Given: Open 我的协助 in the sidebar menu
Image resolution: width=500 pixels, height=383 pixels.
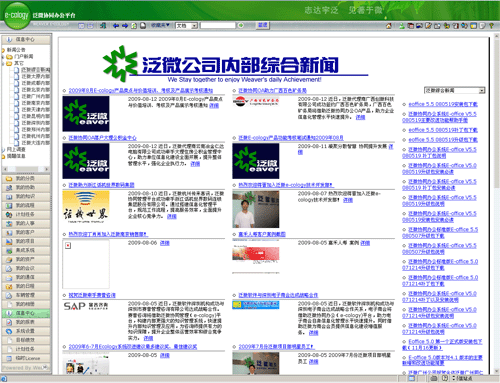Looking at the screenshot, I should [26, 188].
